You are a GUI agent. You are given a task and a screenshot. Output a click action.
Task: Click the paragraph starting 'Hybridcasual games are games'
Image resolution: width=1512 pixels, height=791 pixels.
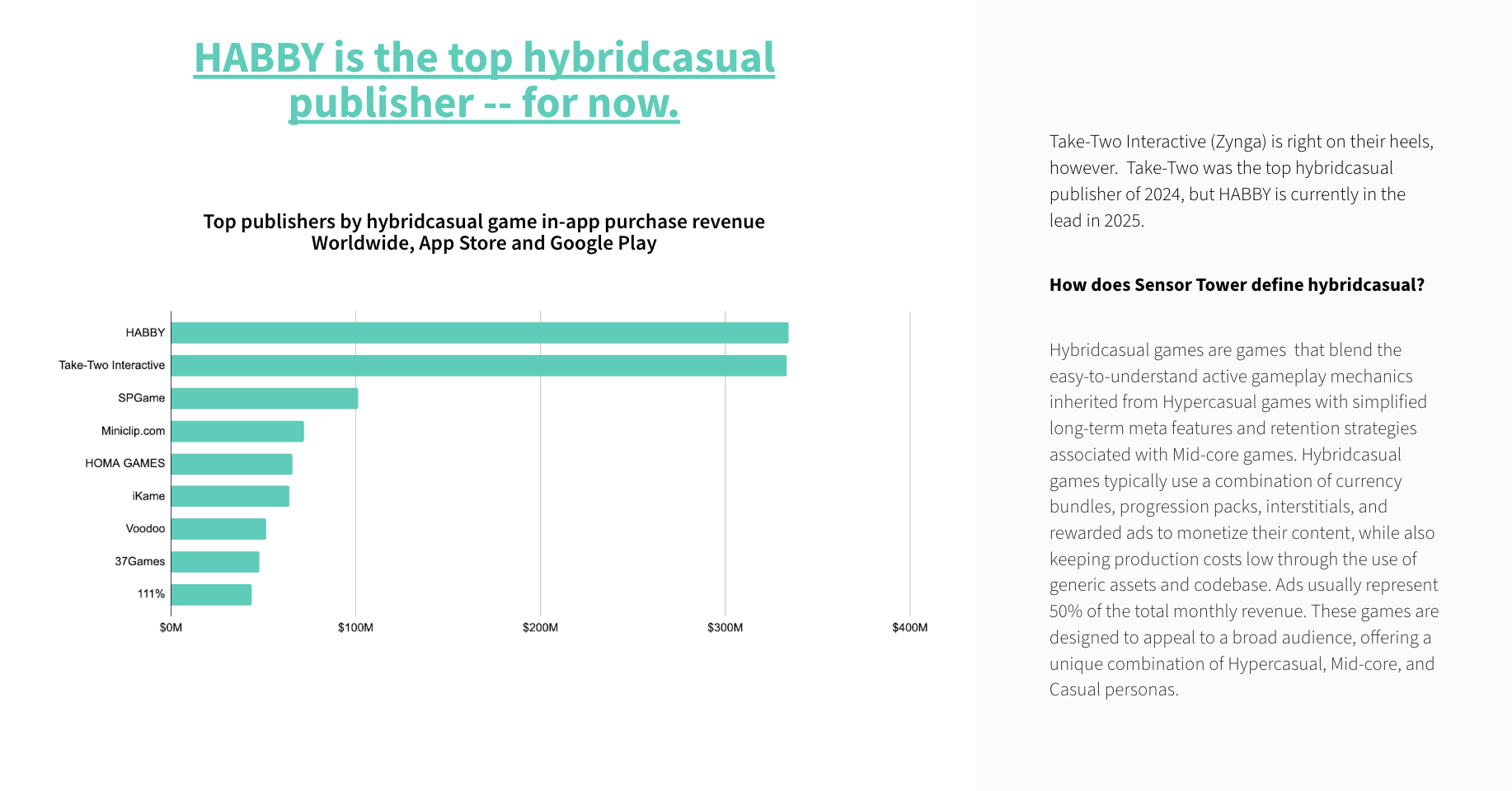pos(1244,520)
